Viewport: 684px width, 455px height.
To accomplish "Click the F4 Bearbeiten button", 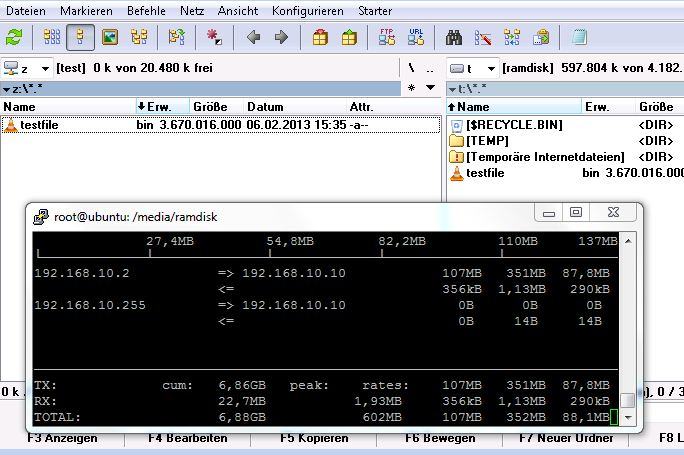I will tap(188, 438).
